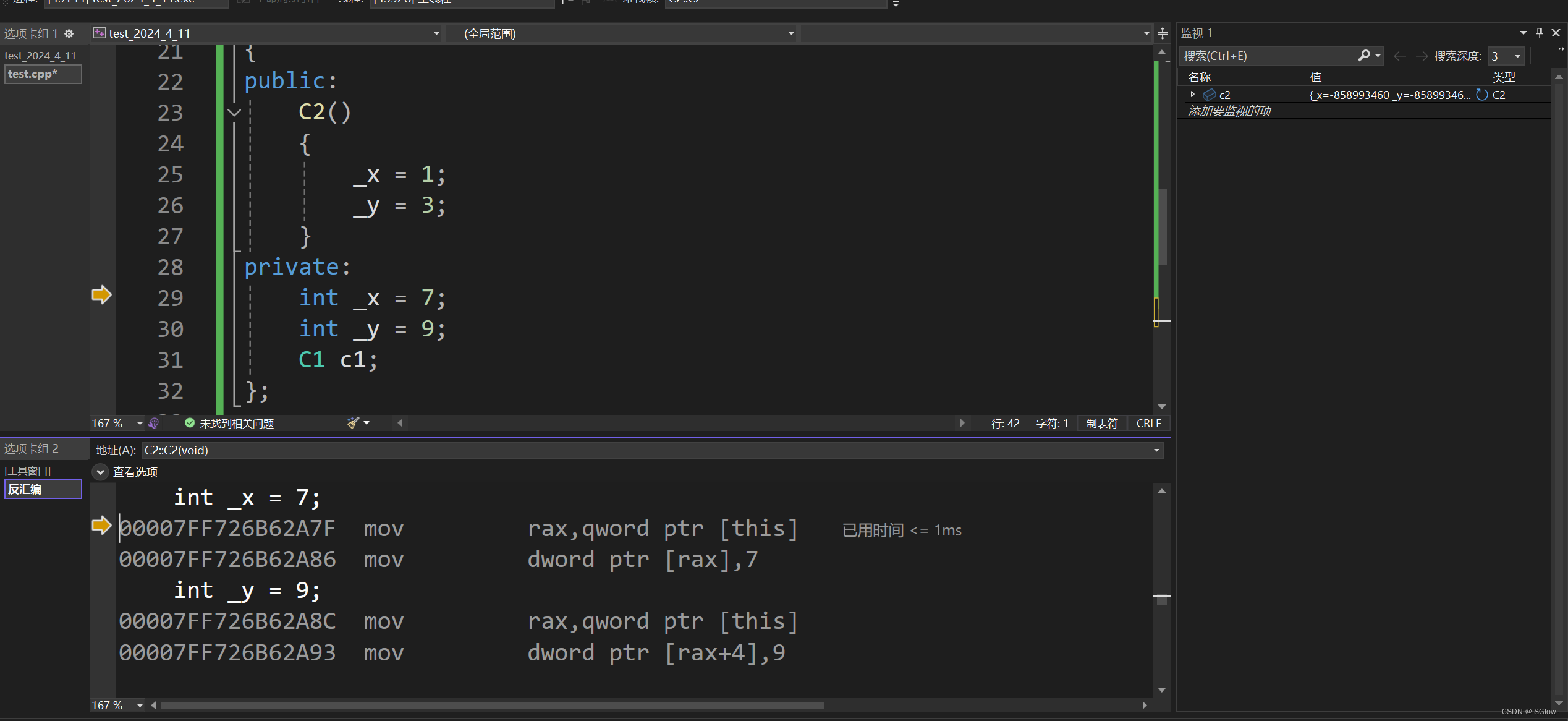Select the test.cpp* document tab
Image resolution: width=1568 pixels, height=721 pixels.
point(43,74)
